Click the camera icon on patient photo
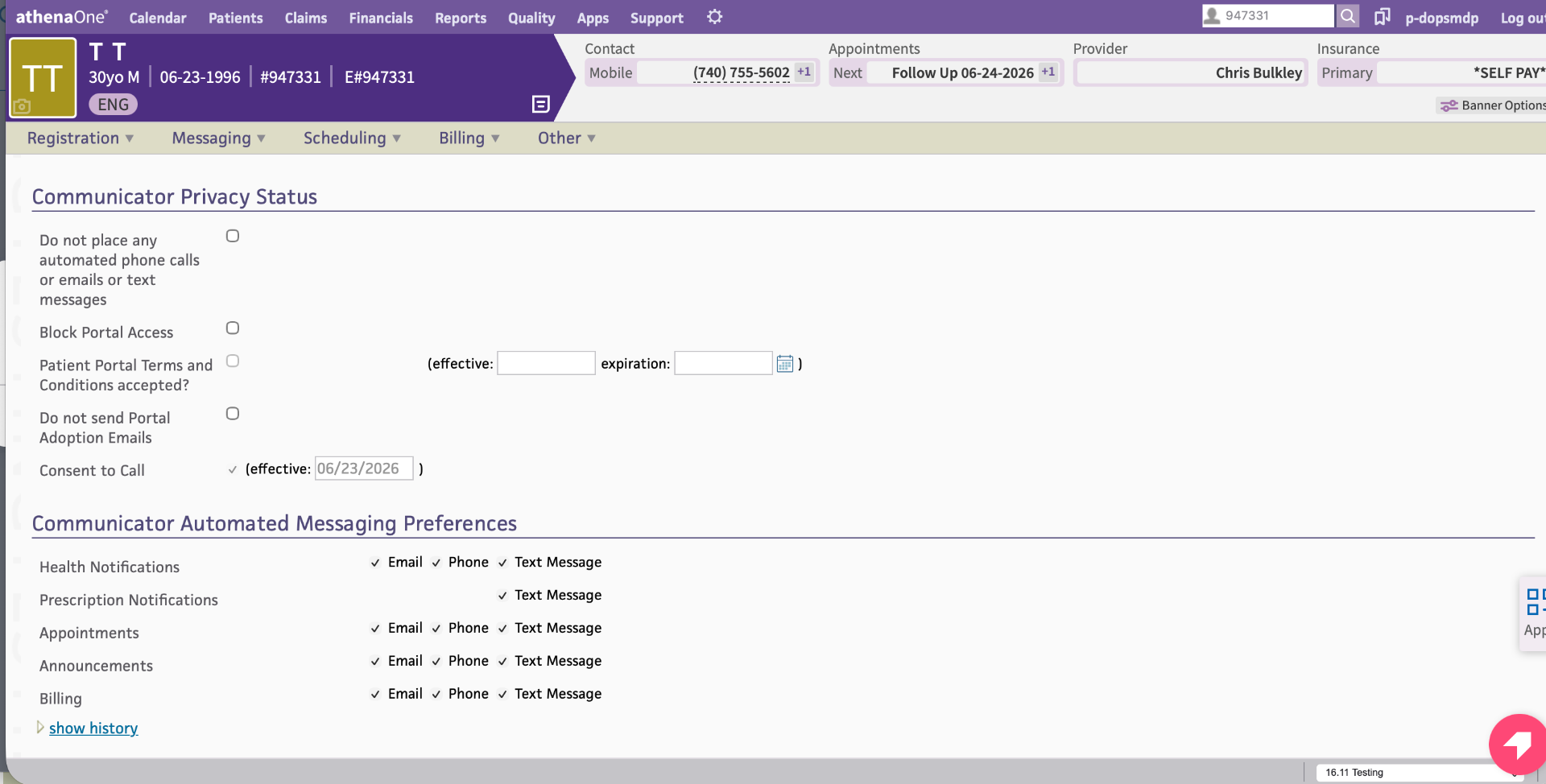The width and height of the screenshot is (1546, 784). (22, 106)
